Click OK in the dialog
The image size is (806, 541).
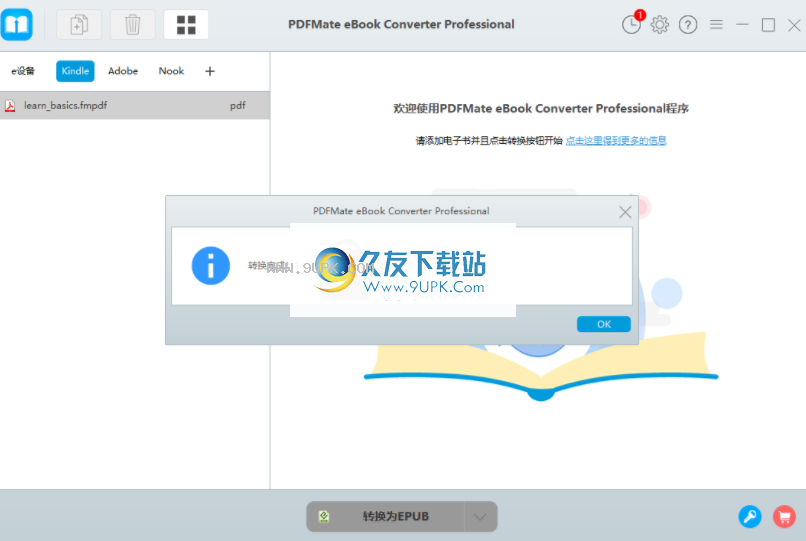coord(603,324)
